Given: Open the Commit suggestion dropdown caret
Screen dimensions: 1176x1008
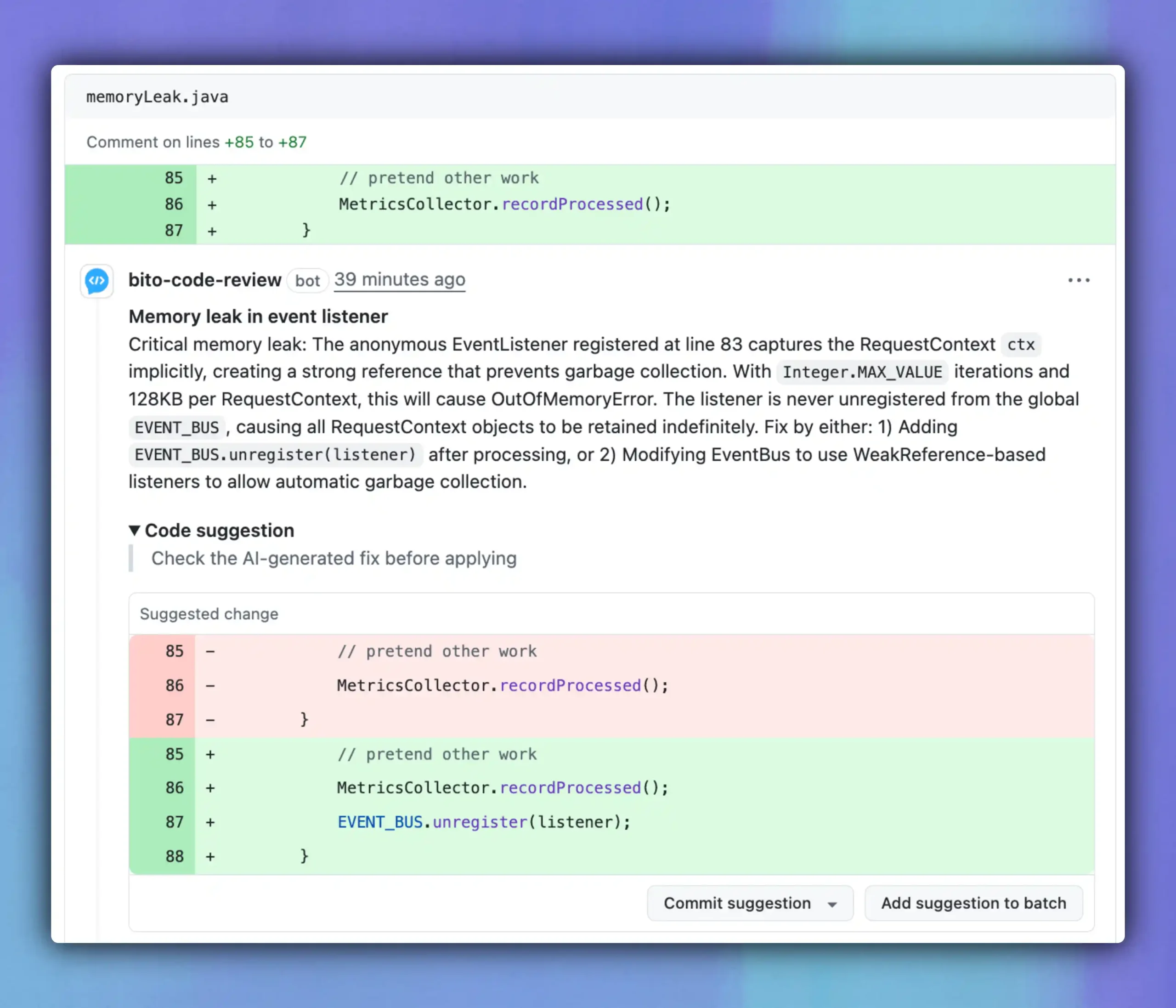Looking at the screenshot, I should tap(831, 903).
